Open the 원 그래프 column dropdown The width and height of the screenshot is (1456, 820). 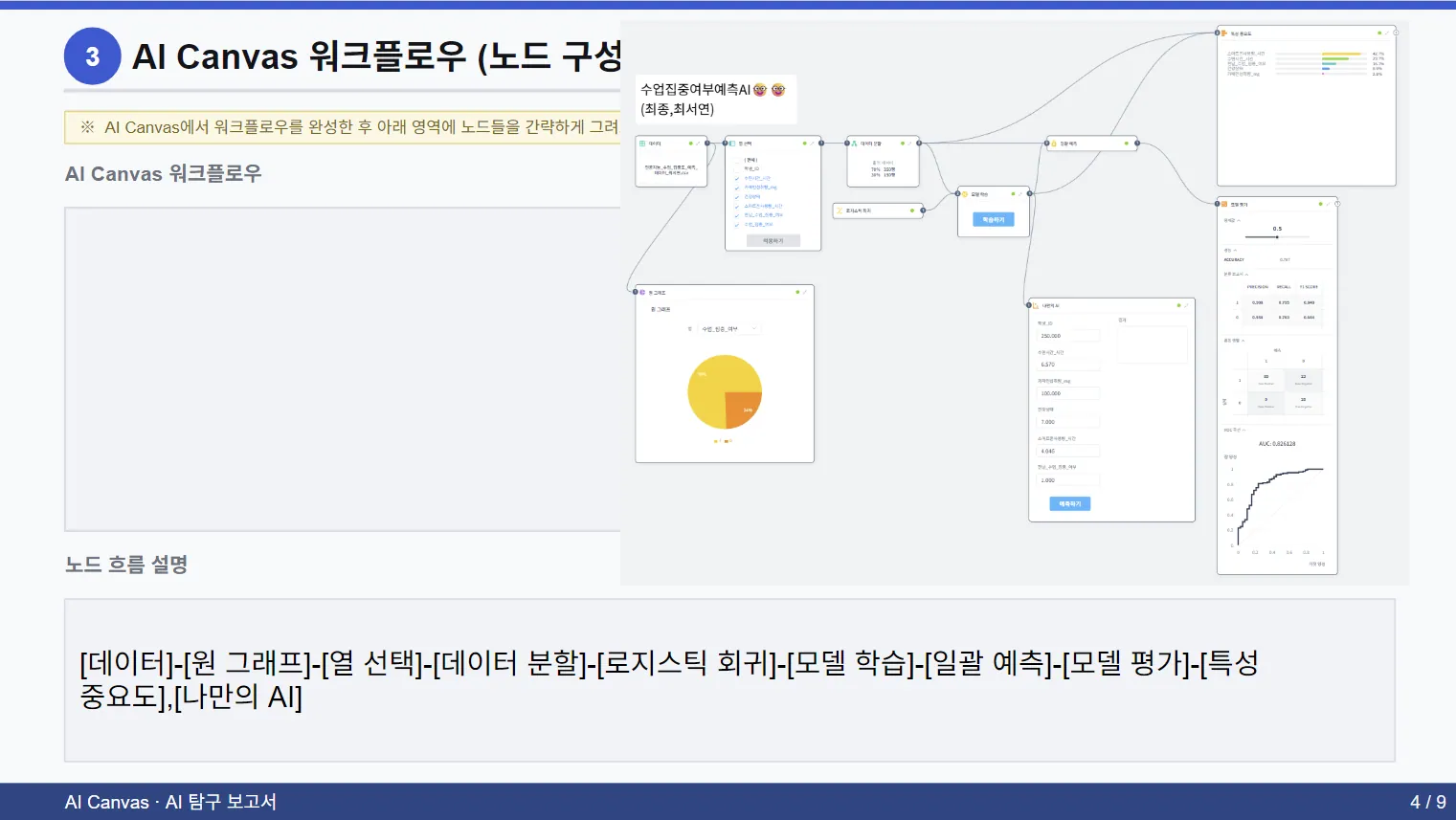(x=728, y=329)
